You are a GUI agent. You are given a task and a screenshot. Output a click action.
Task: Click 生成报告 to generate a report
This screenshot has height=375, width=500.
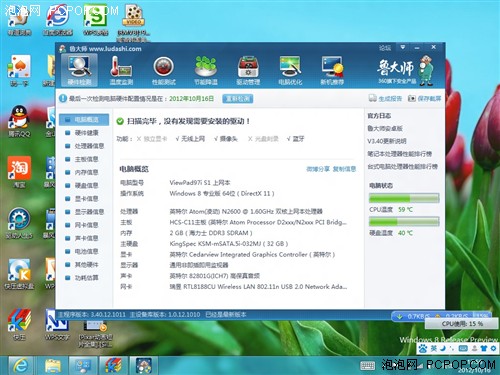385,98
